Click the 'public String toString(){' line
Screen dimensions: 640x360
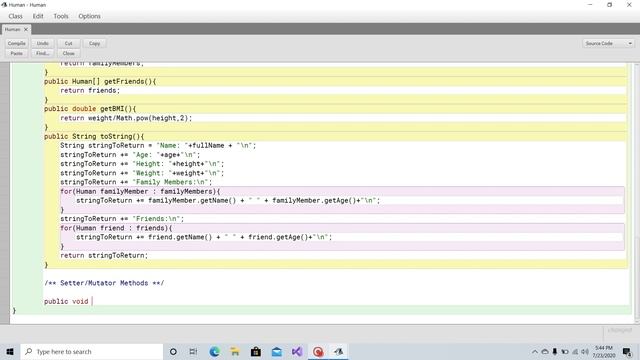tap(94, 136)
